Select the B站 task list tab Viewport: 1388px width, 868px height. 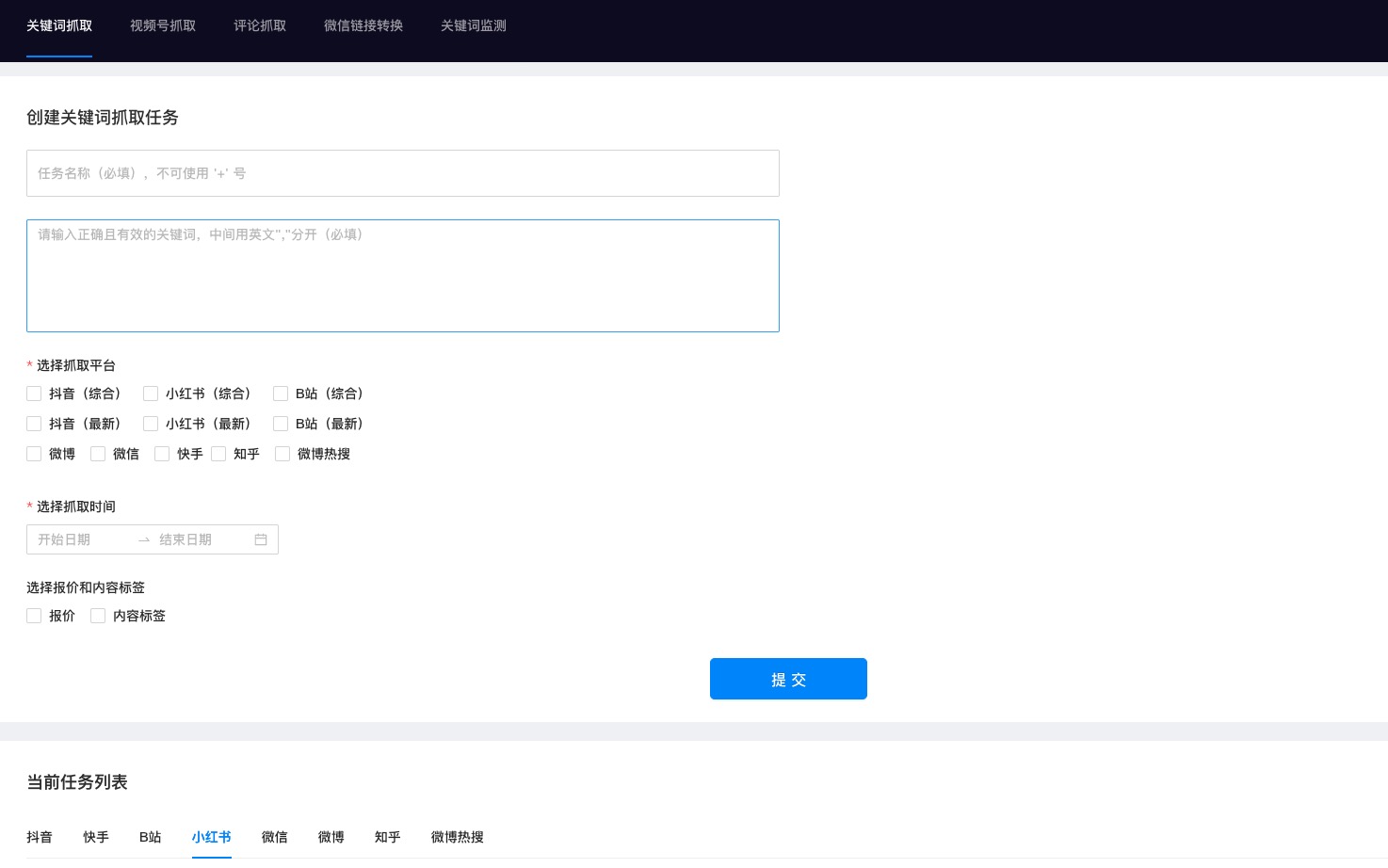click(151, 837)
